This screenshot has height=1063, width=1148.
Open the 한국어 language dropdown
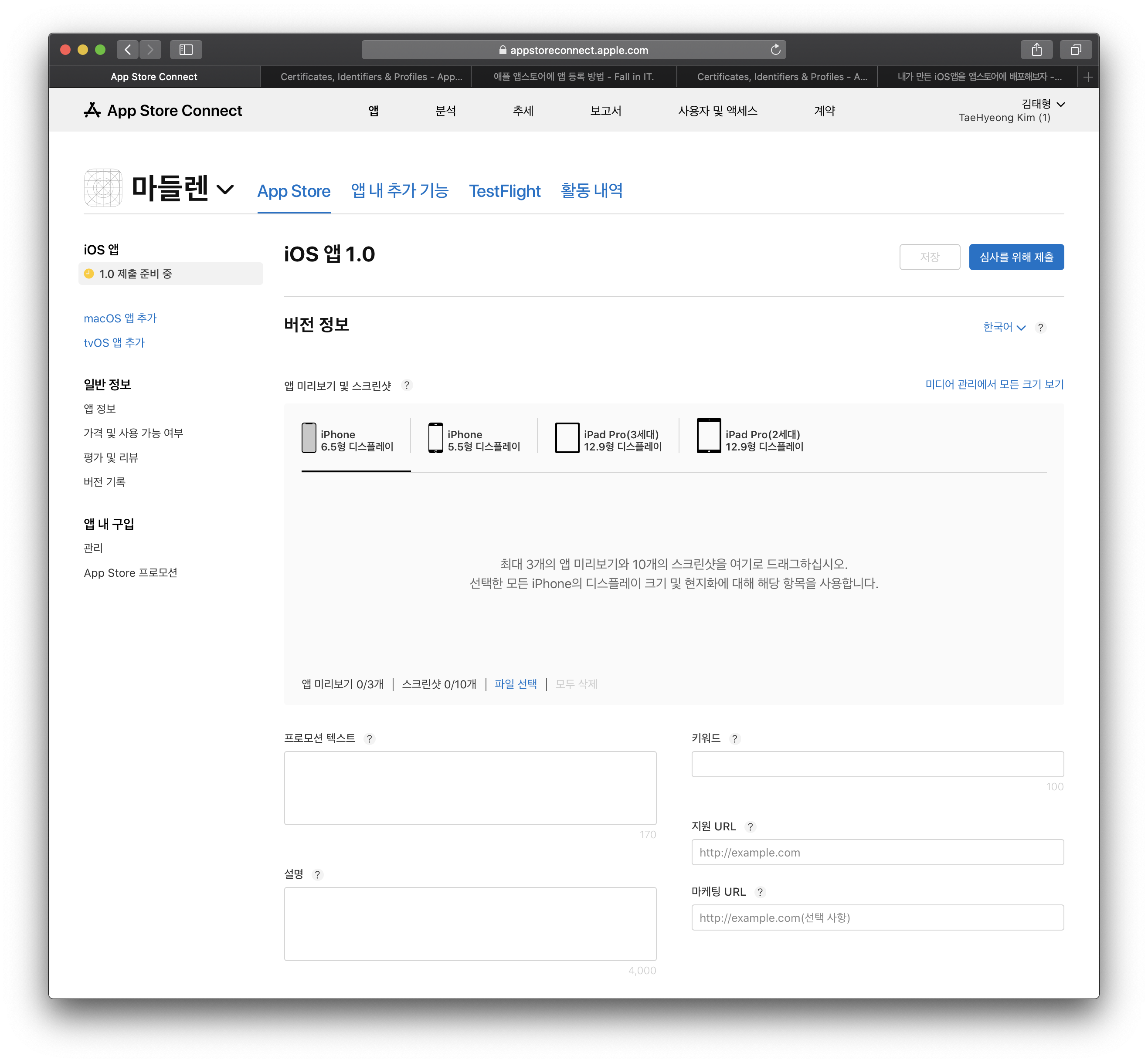(x=1004, y=327)
